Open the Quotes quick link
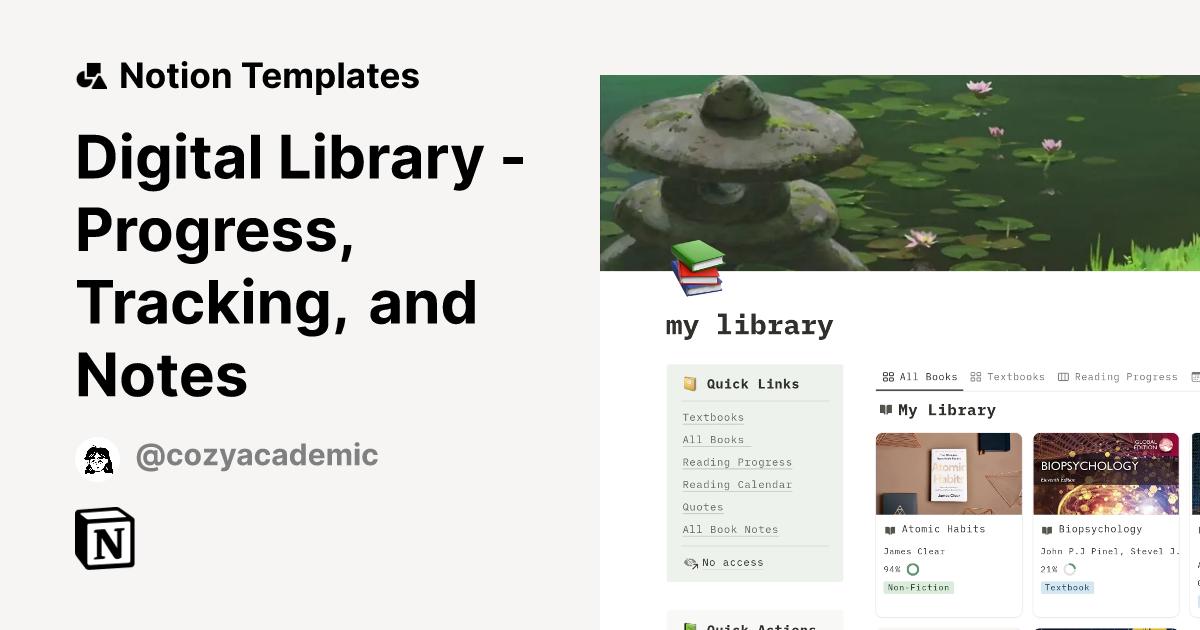Image resolution: width=1200 pixels, height=630 pixels. [x=702, y=507]
